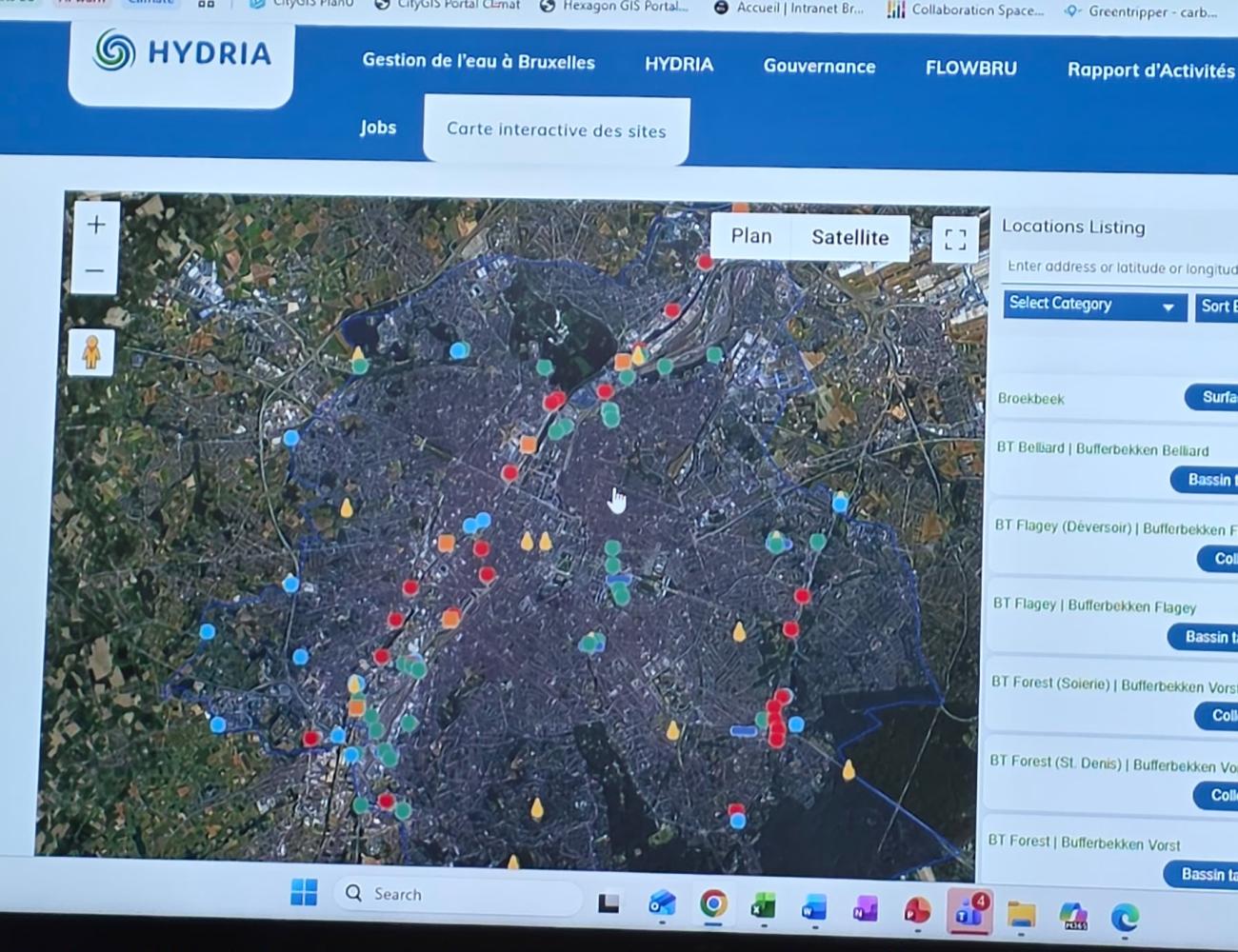This screenshot has width=1238, height=952.
Task: Switch the map to Plan view
Action: 751,235
